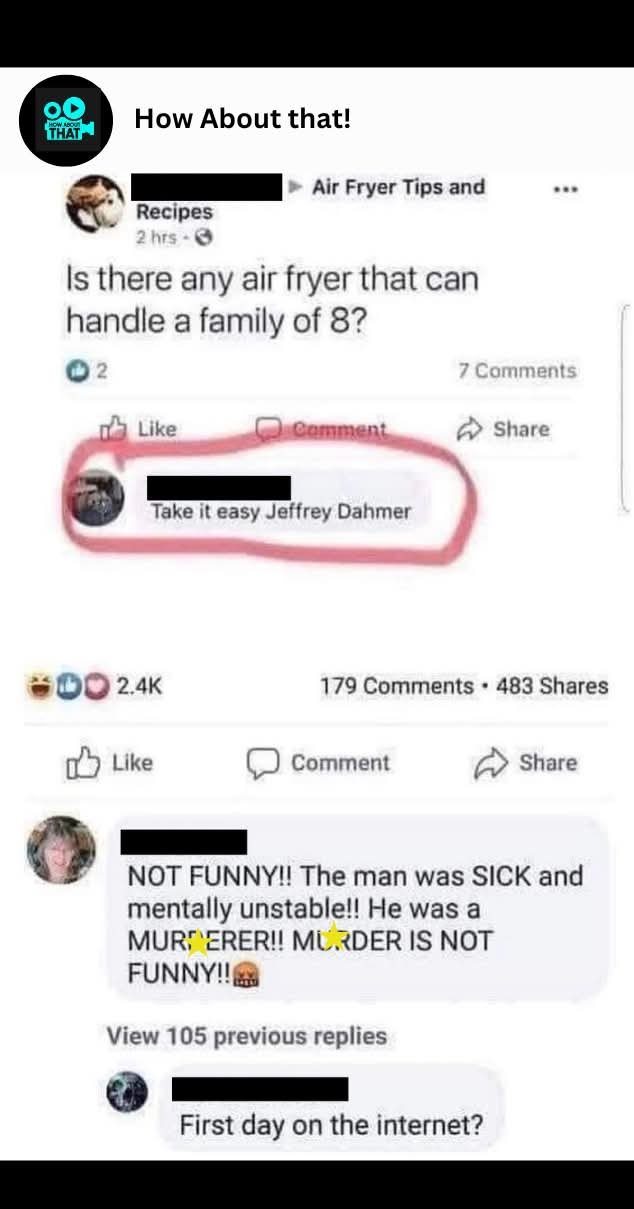
Task: Click the Jeffrey Dahmer commenter's avatar
Action: click(97, 499)
